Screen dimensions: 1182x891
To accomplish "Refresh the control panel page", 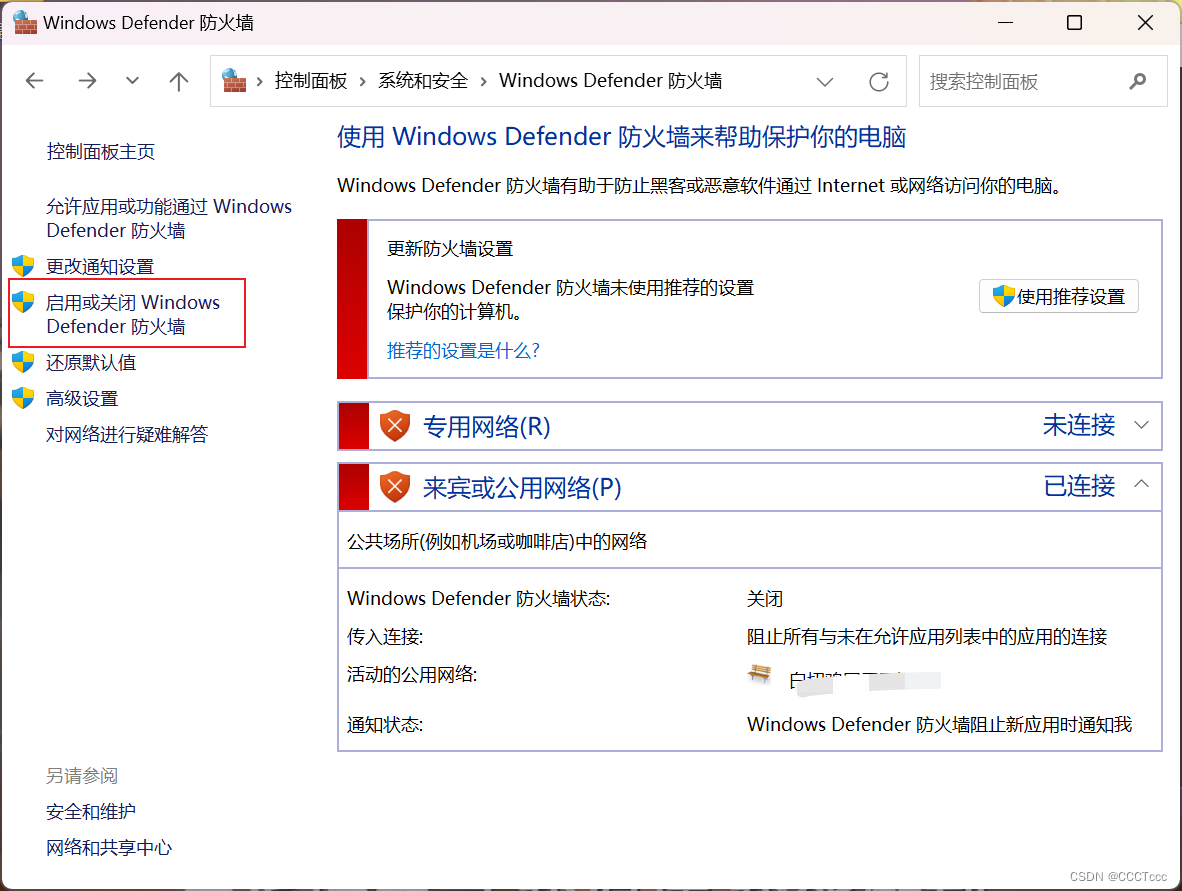I will coord(879,81).
